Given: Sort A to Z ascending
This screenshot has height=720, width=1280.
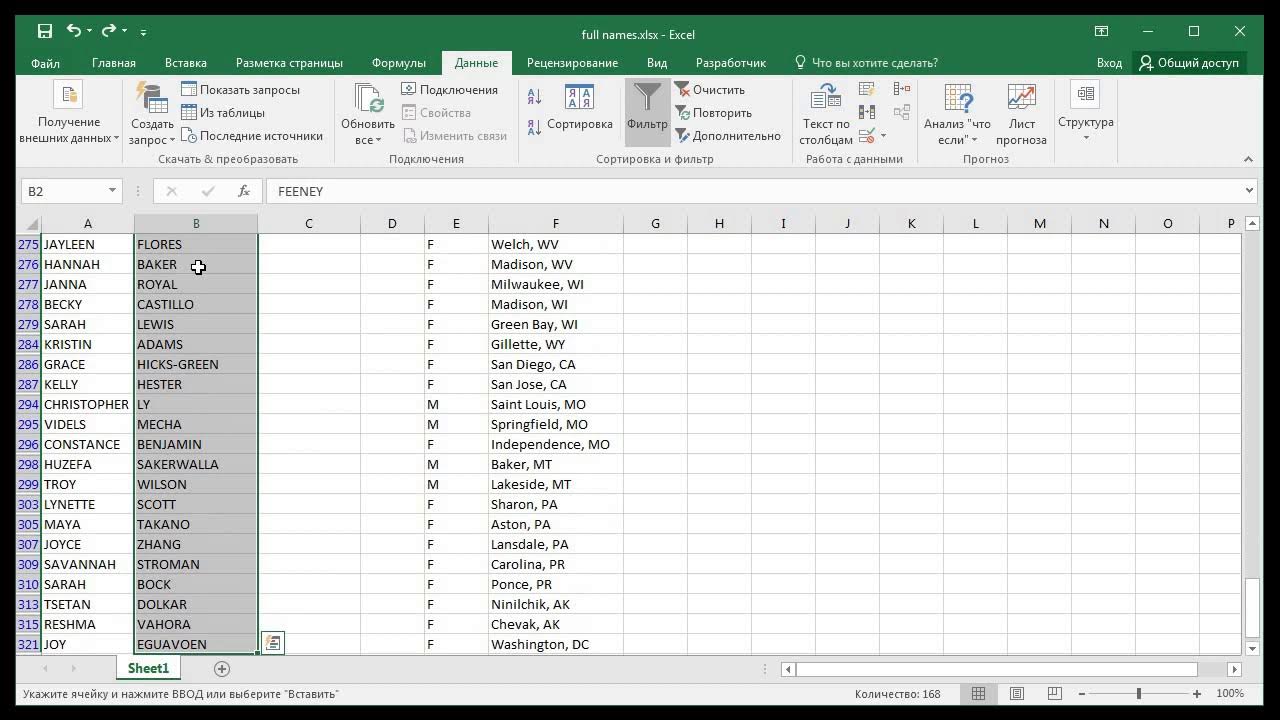Looking at the screenshot, I should point(534,97).
